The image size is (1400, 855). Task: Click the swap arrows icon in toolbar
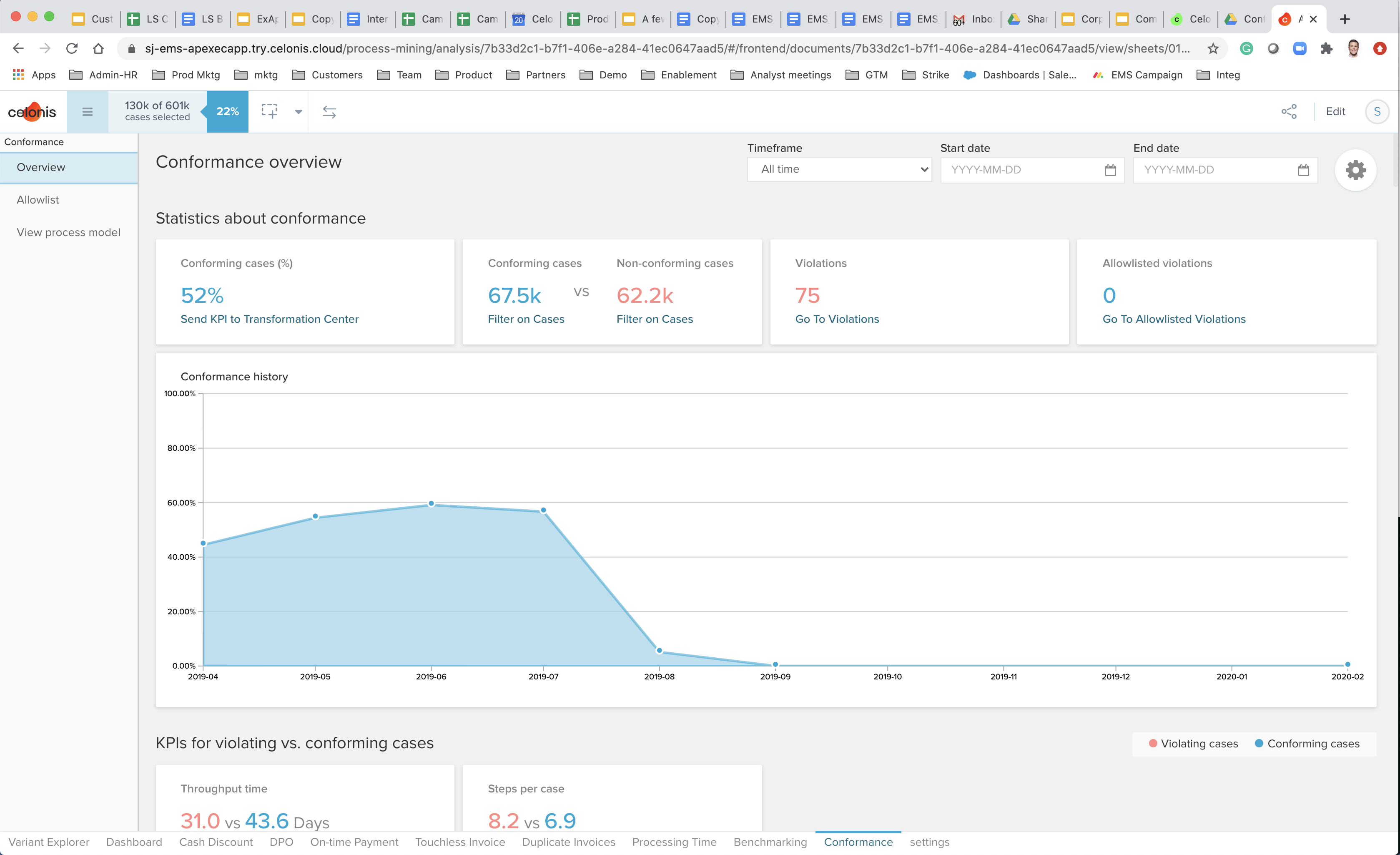click(329, 111)
